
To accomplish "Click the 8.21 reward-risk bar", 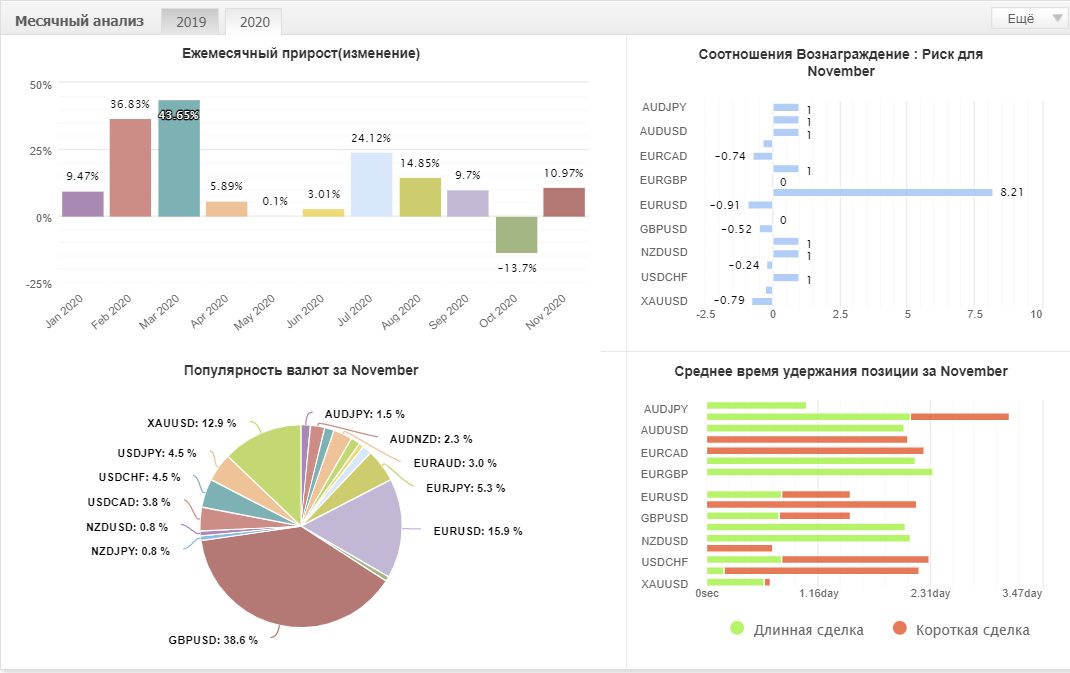I will pyautogui.click(x=882, y=192).
